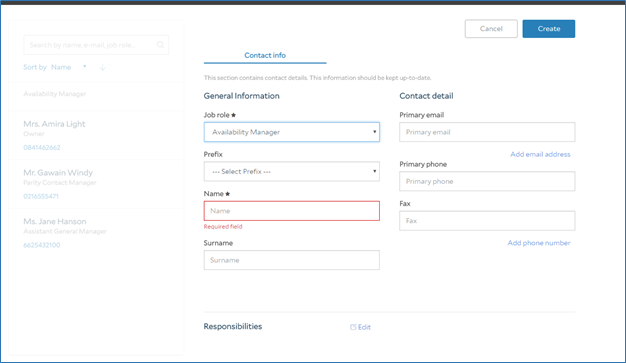626x363 pixels.
Task: Select the Ms. Jane Hanson contact
Action: click(96, 233)
